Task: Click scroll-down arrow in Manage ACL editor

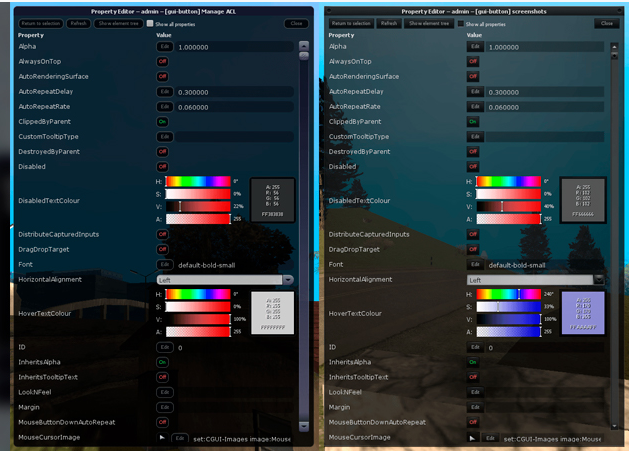Action: tap(304, 427)
